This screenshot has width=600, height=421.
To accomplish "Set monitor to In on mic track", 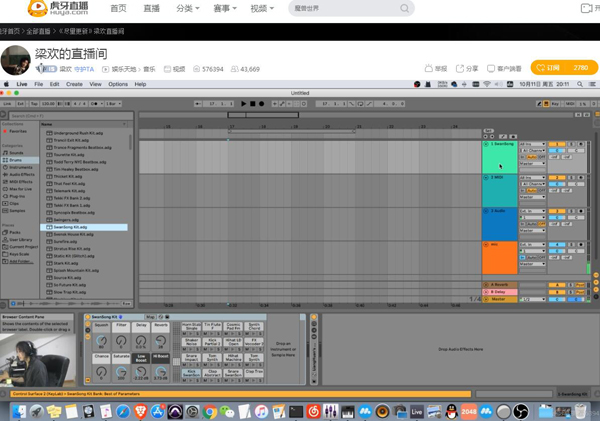I will [522, 258].
